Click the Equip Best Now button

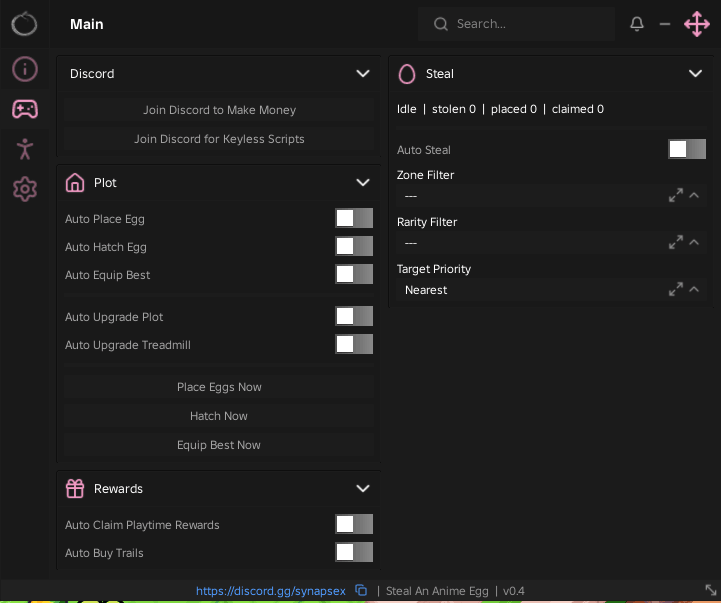click(x=219, y=445)
